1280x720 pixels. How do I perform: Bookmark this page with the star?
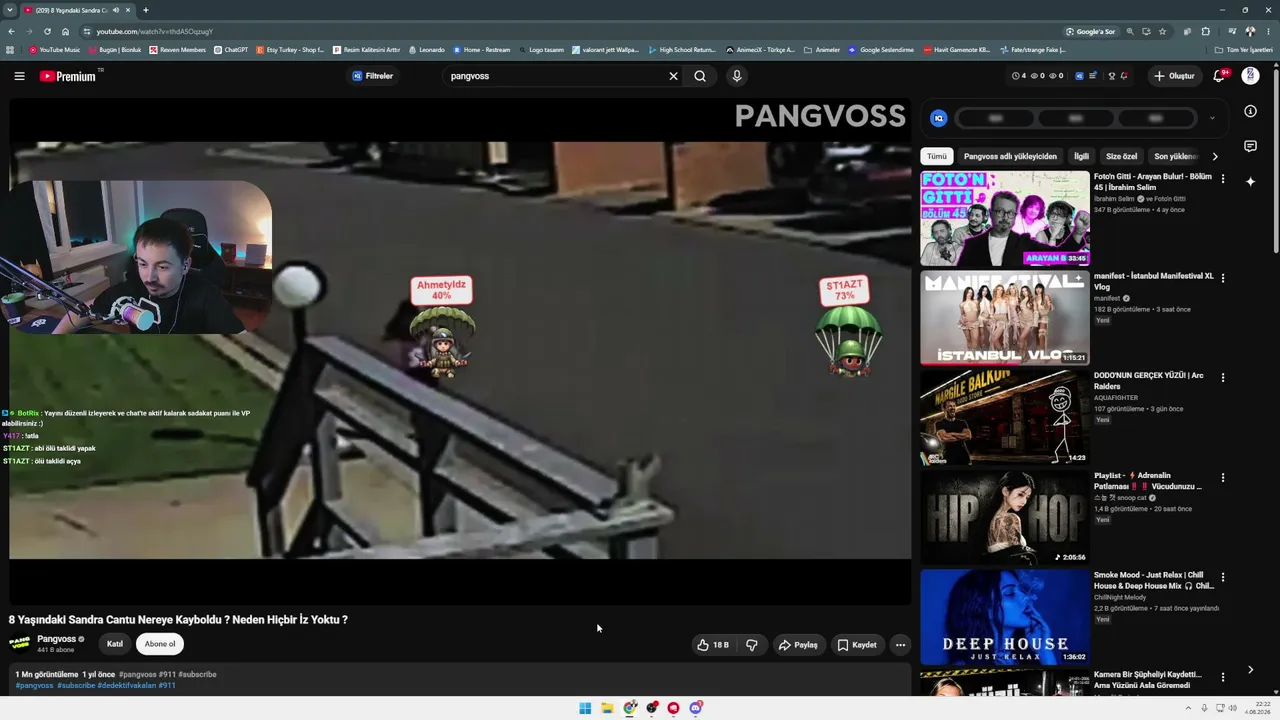click(x=1162, y=31)
